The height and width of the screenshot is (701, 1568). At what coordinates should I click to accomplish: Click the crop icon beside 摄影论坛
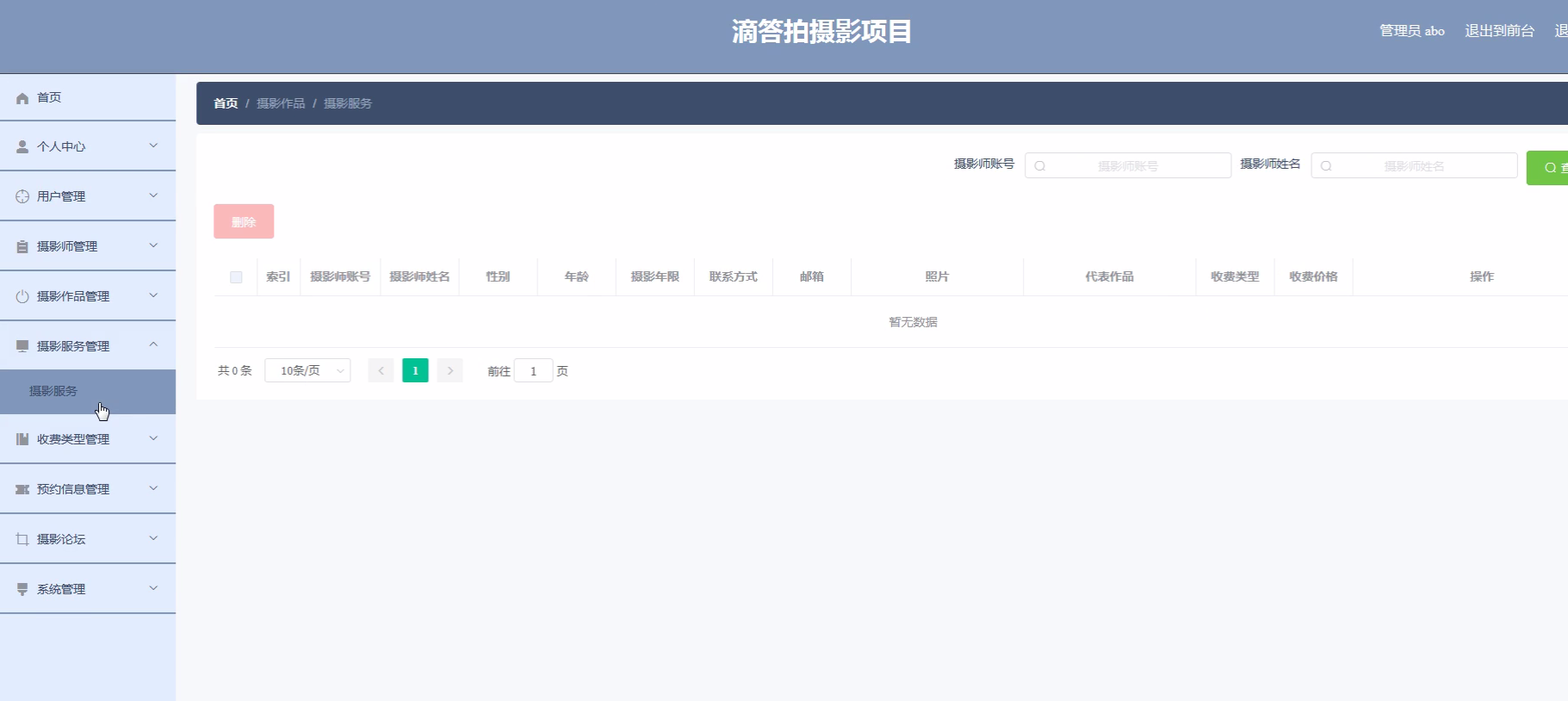point(22,539)
